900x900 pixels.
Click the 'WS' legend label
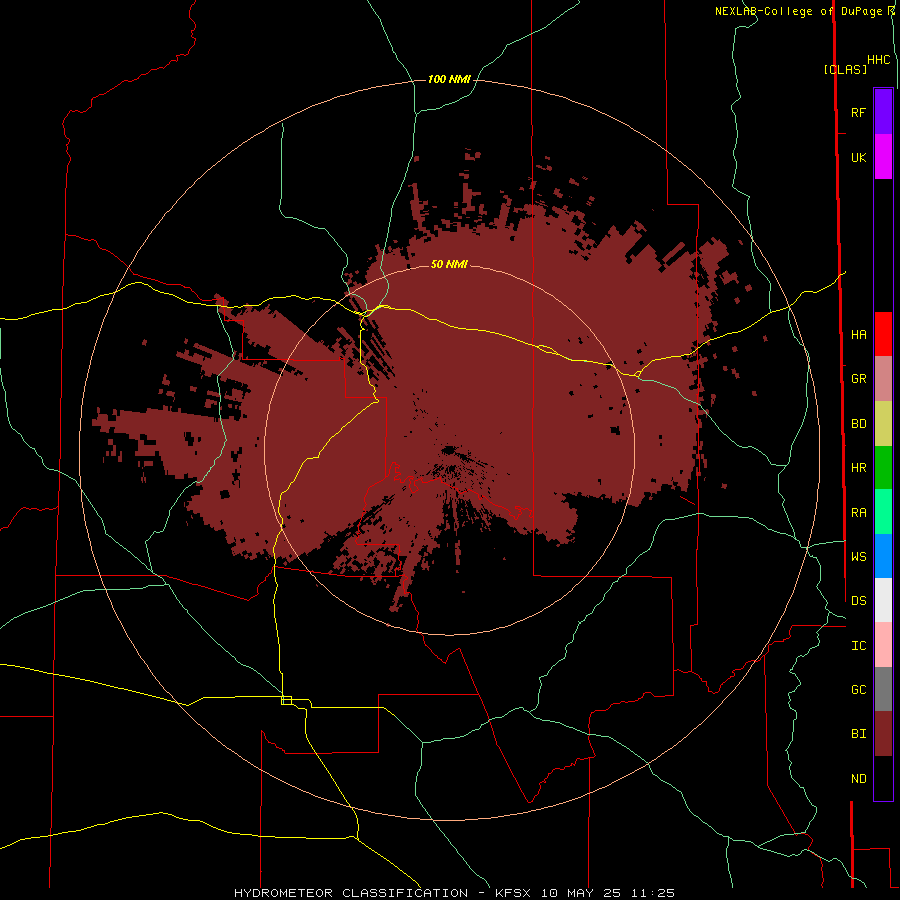pyautogui.click(x=858, y=556)
